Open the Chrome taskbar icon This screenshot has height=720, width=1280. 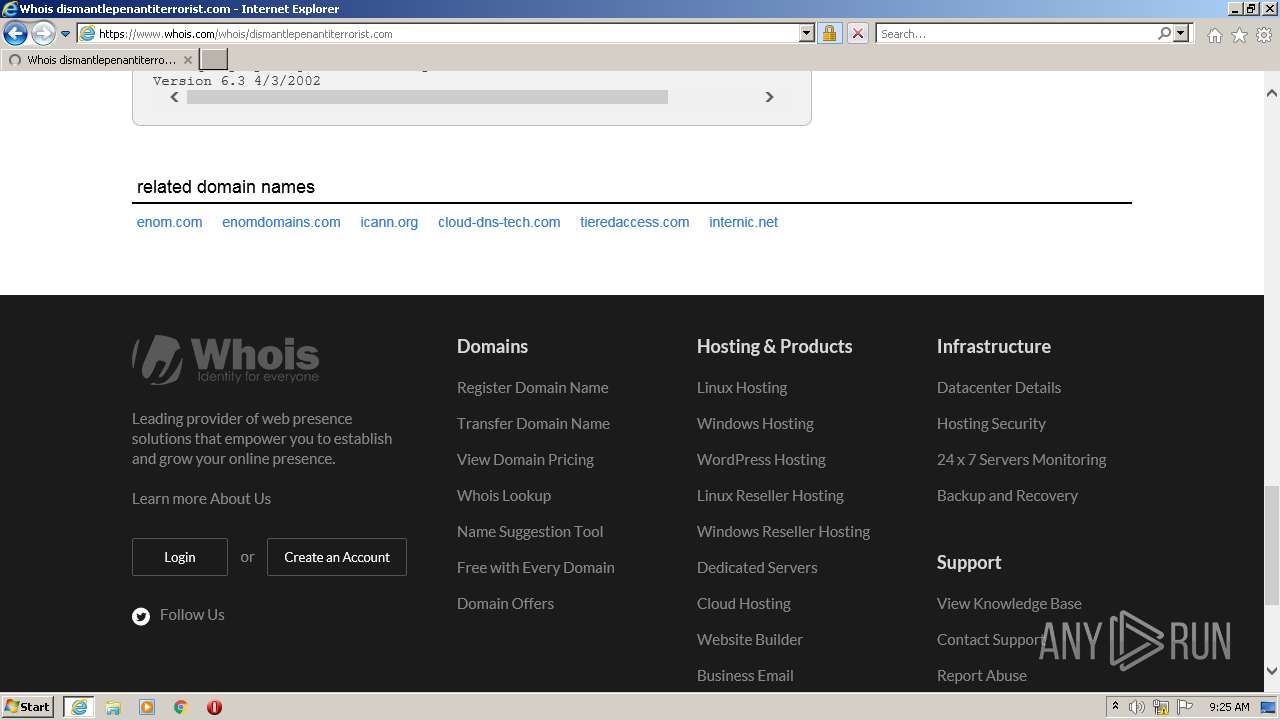[180, 707]
